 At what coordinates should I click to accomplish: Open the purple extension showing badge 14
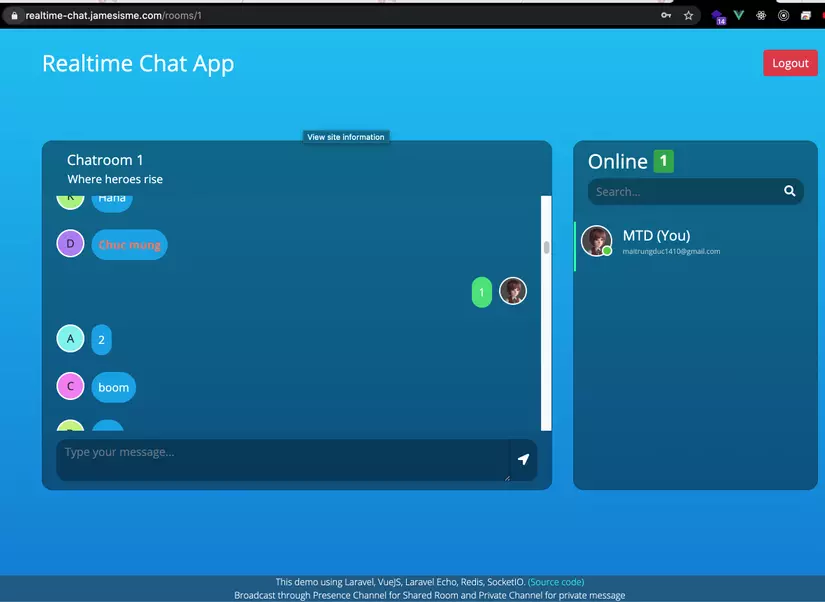(x=716, y=15)
